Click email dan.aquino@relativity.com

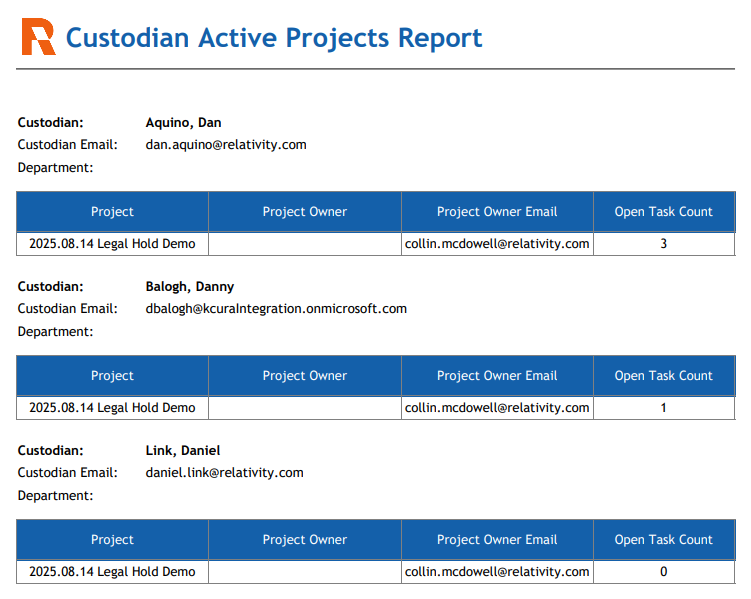226,145
